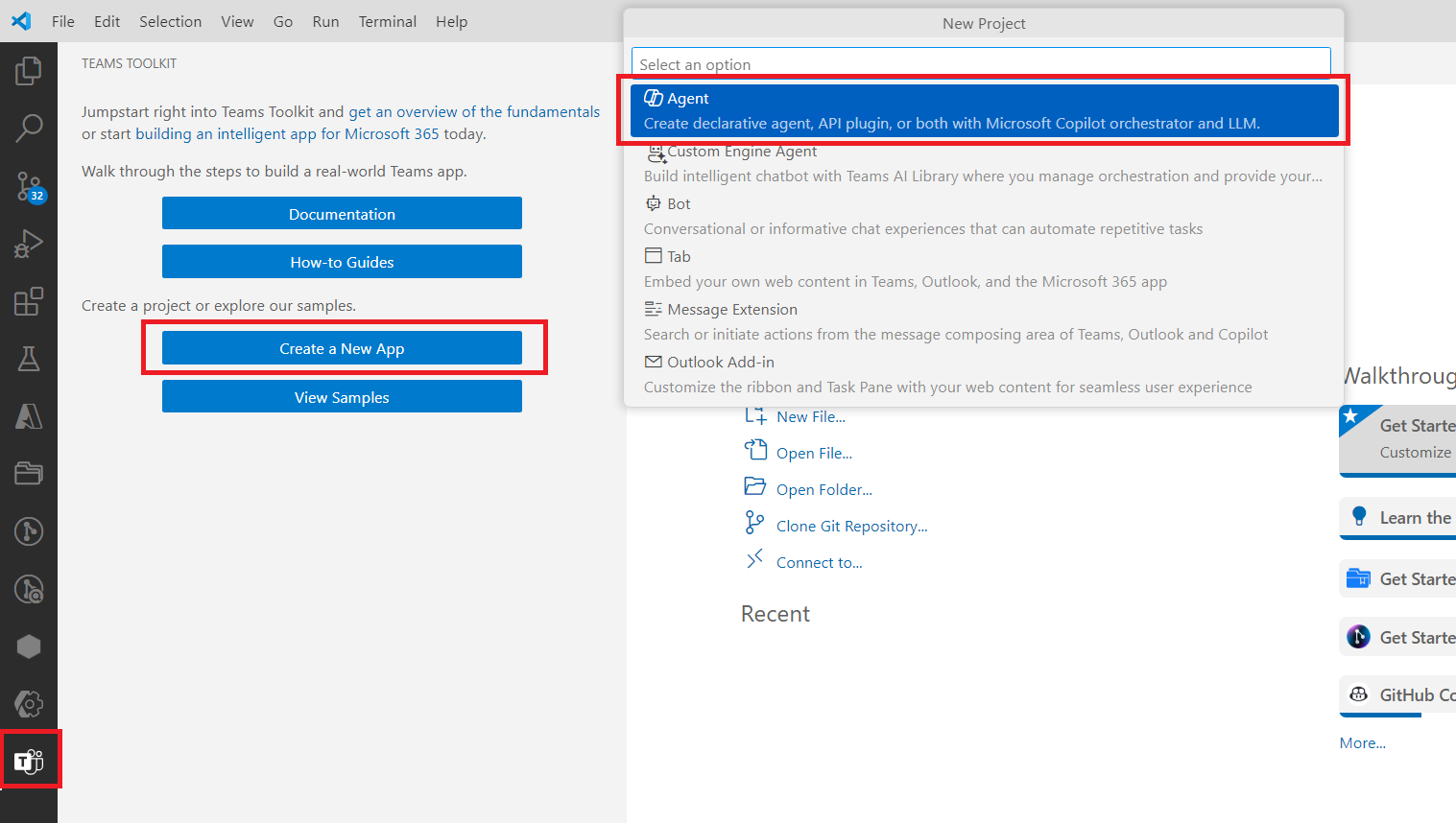
Task: Open the Extensions view icon
Action: (x=29, y=301)
